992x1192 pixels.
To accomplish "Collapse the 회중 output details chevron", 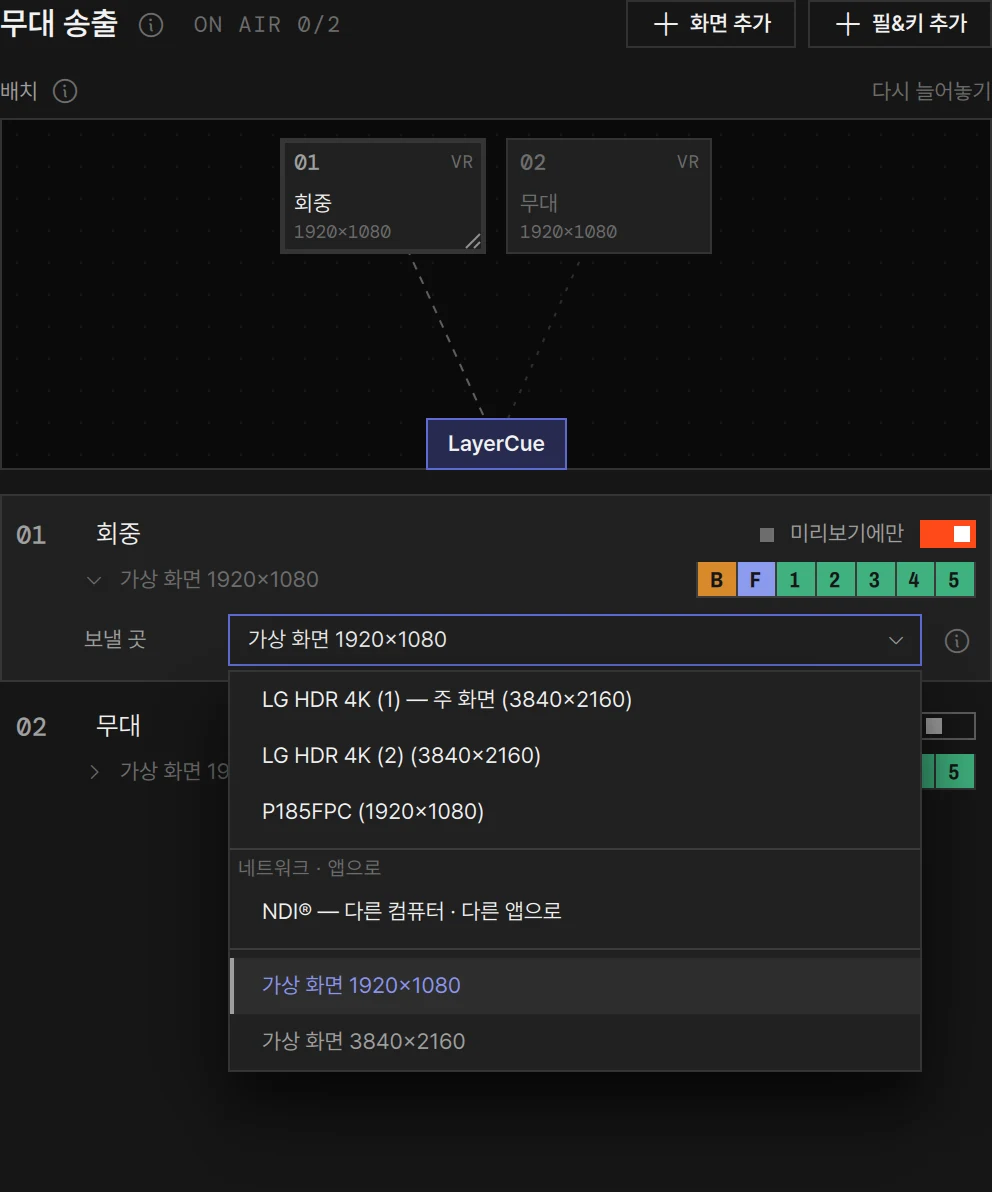I will (x=94, y=580).
